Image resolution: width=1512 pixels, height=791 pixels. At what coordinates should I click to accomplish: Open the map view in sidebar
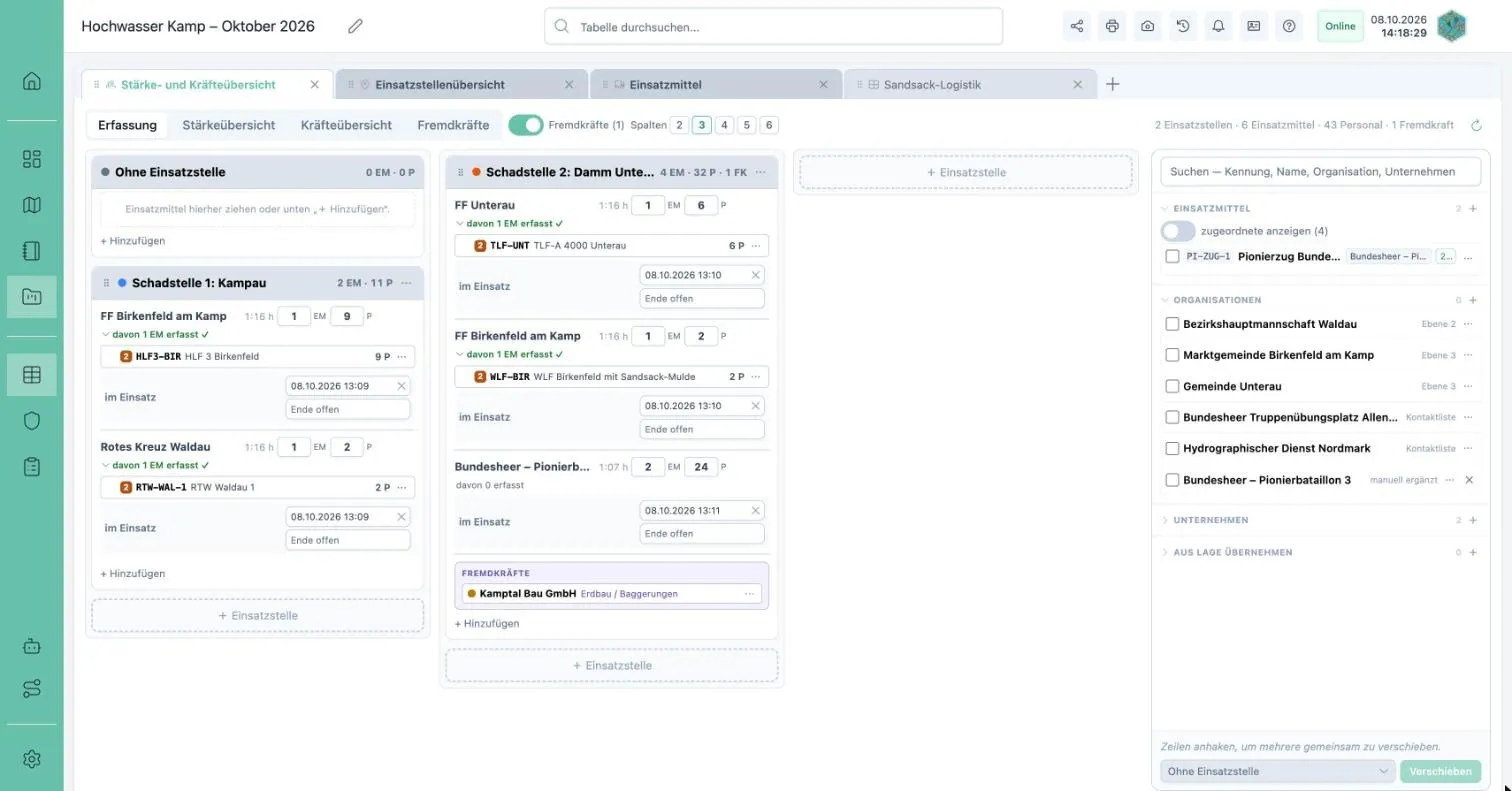coord(32,205)
